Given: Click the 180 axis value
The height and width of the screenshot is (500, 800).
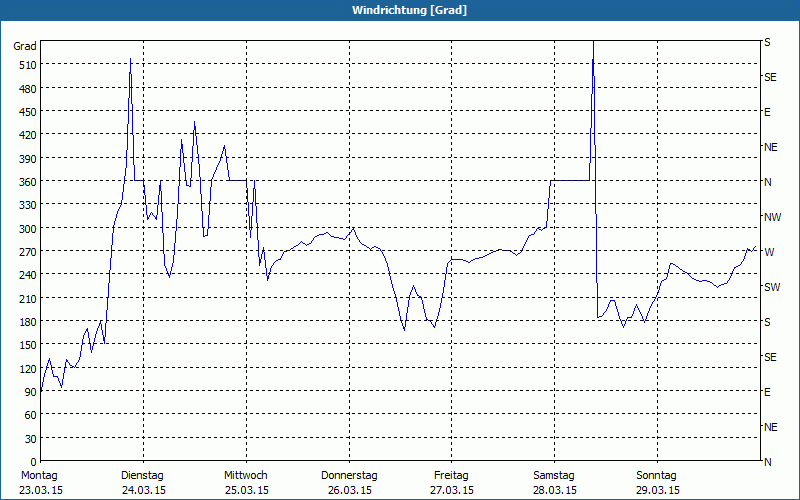Looking at the screenshot, I should click(28, 322).
